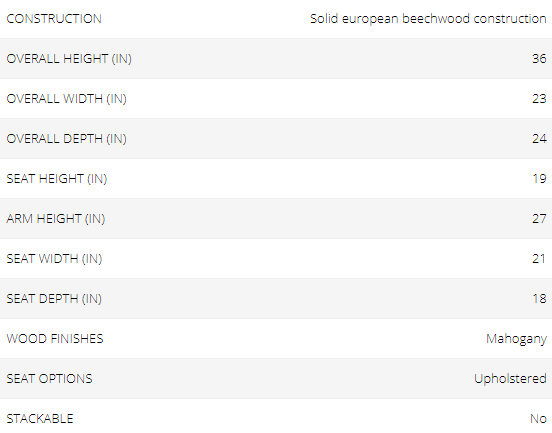Select the overall width value 23

[539, 99]
